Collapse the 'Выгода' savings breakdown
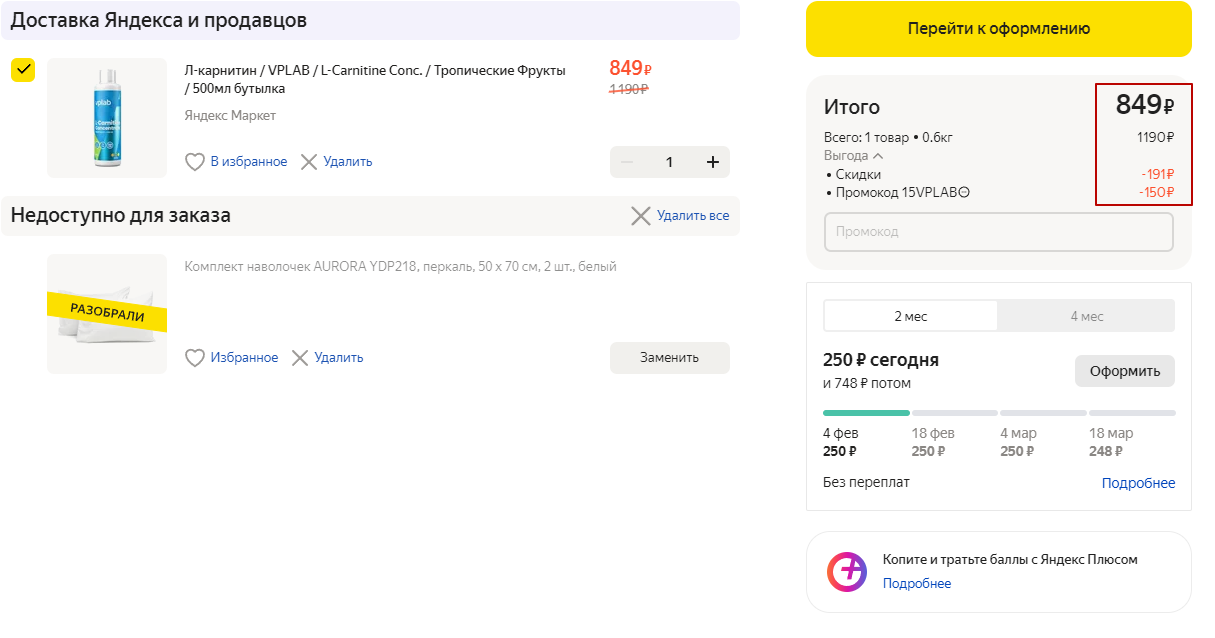 tap(877, 156)
